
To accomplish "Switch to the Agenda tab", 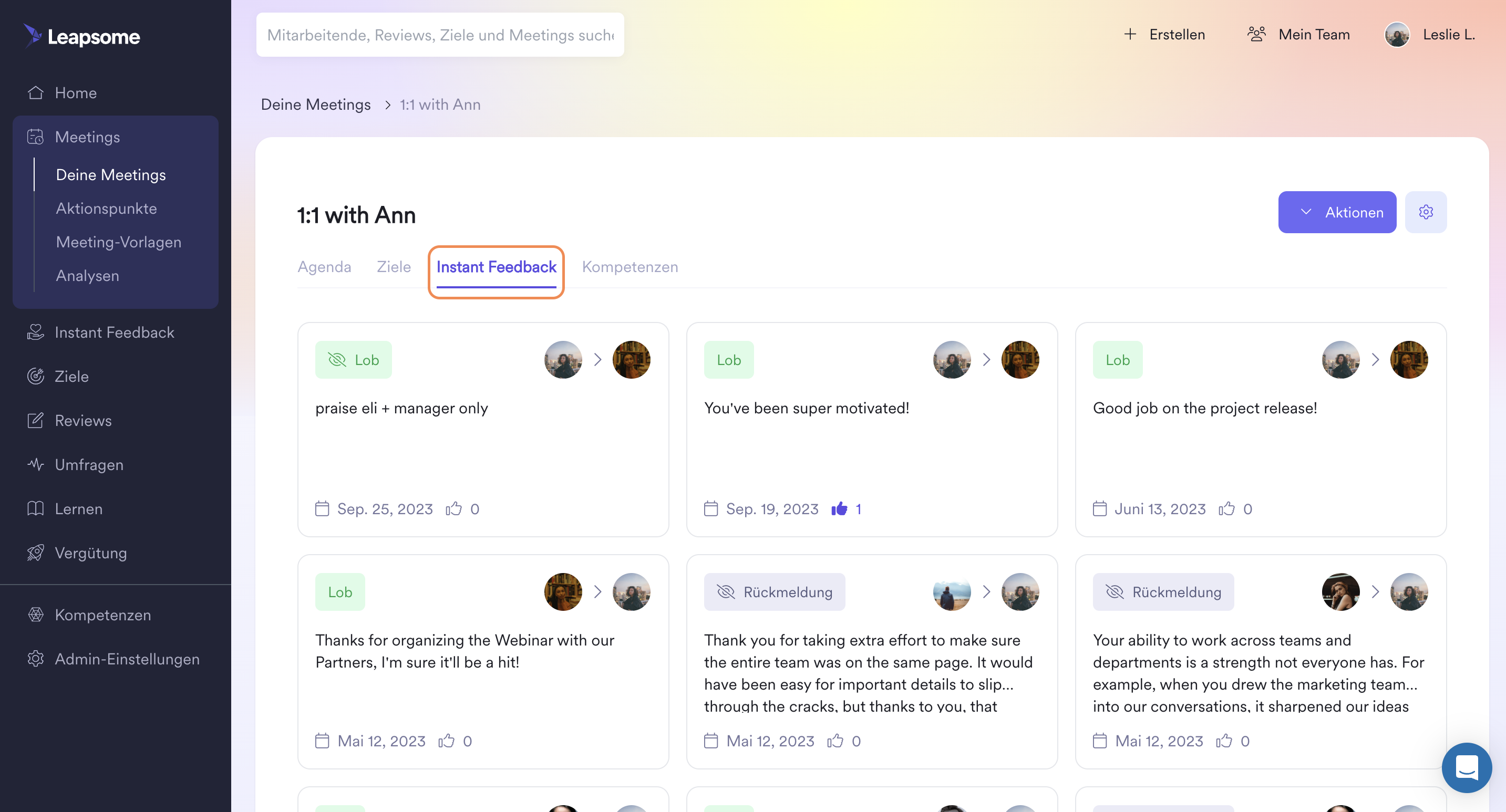I will 324,267.
